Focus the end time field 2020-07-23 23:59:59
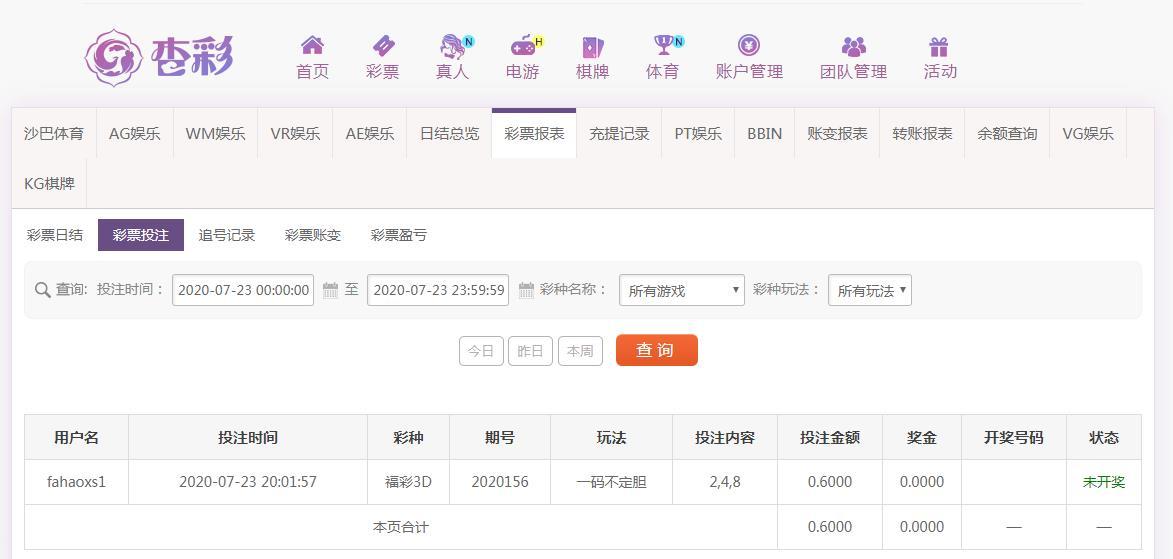The width and height of the screenshot is (1173, 559). pos(438,290)
